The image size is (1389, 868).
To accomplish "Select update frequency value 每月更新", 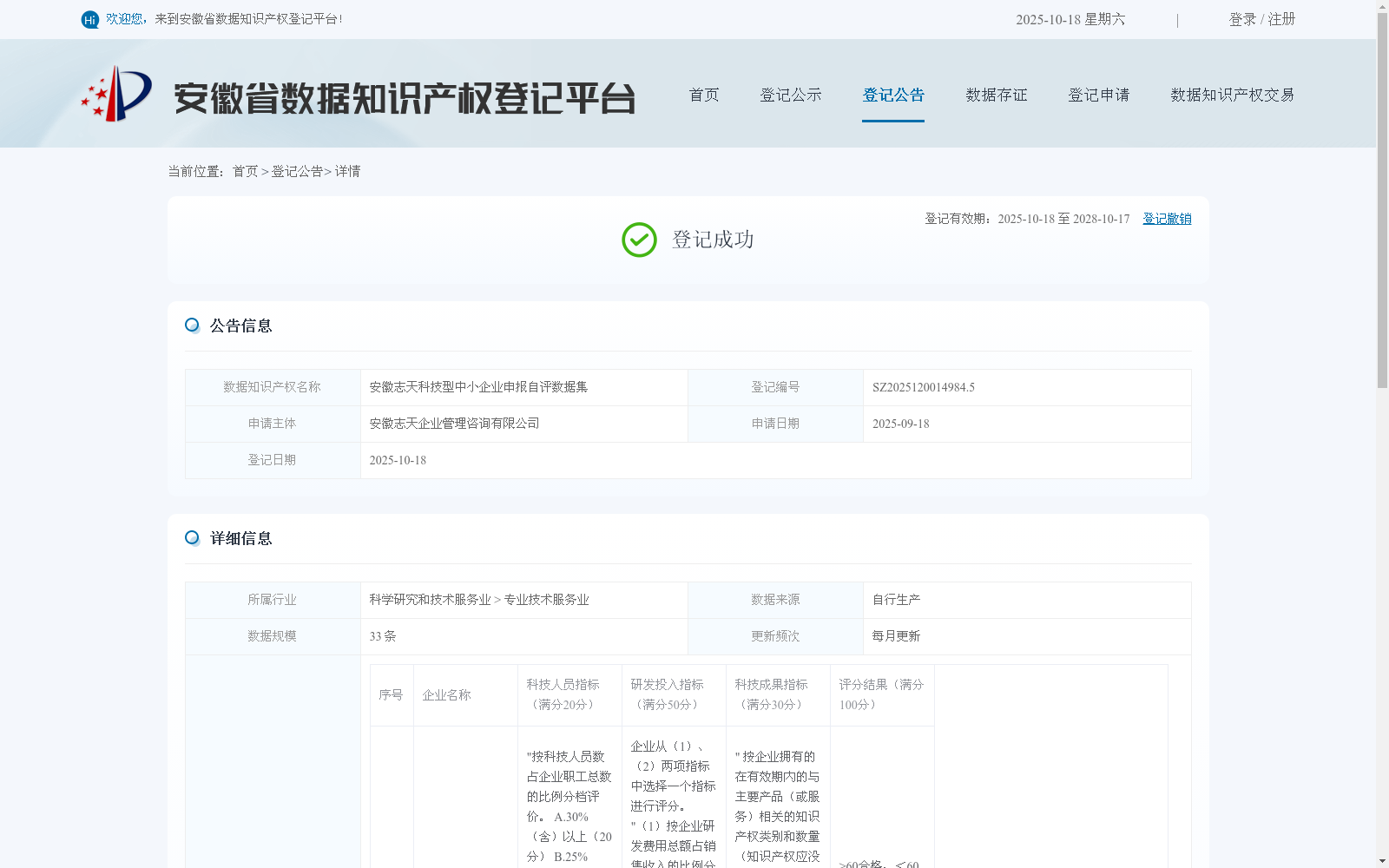I will (896, 636).
